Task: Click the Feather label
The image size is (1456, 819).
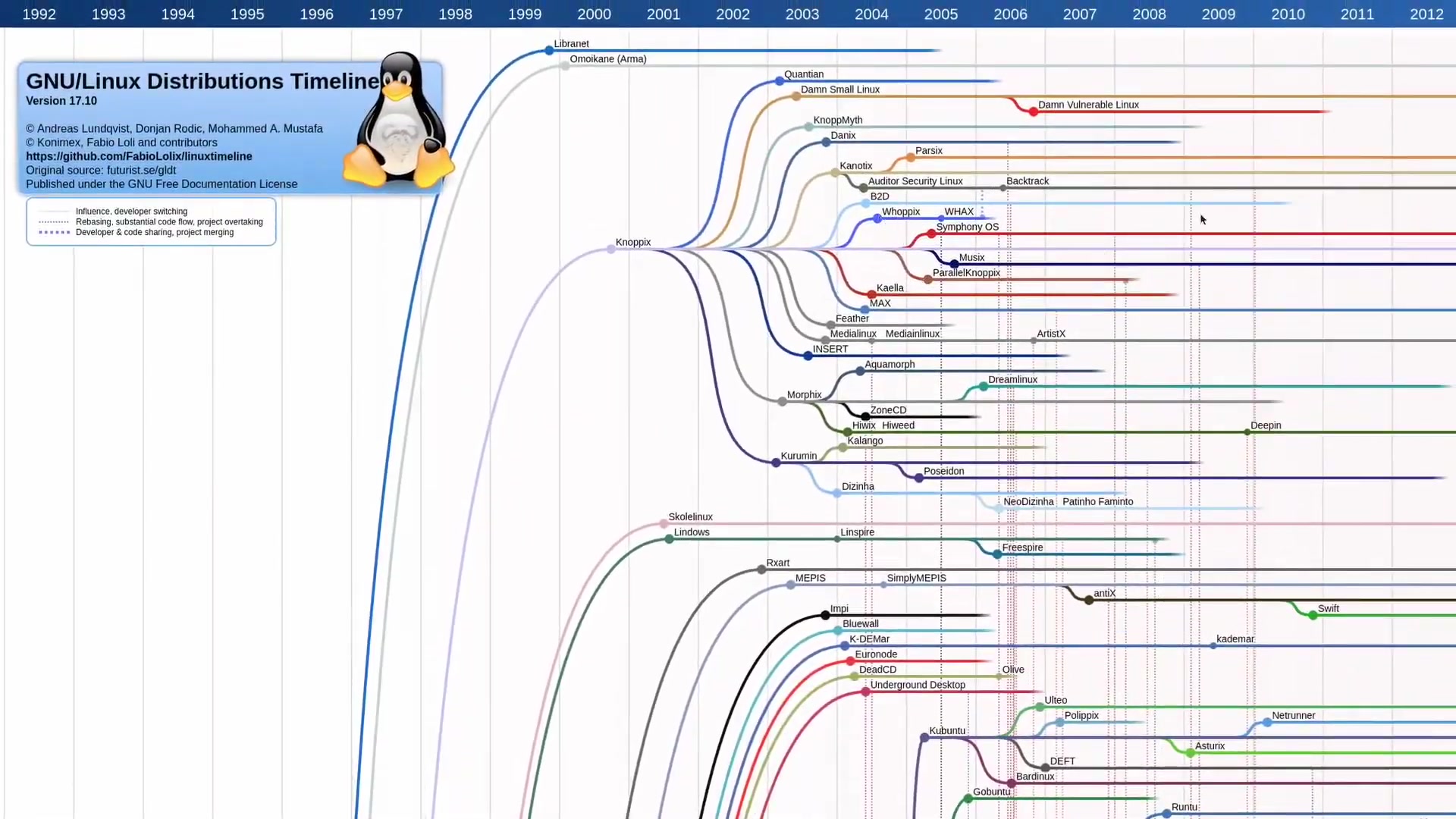Action: click(852, 318)
